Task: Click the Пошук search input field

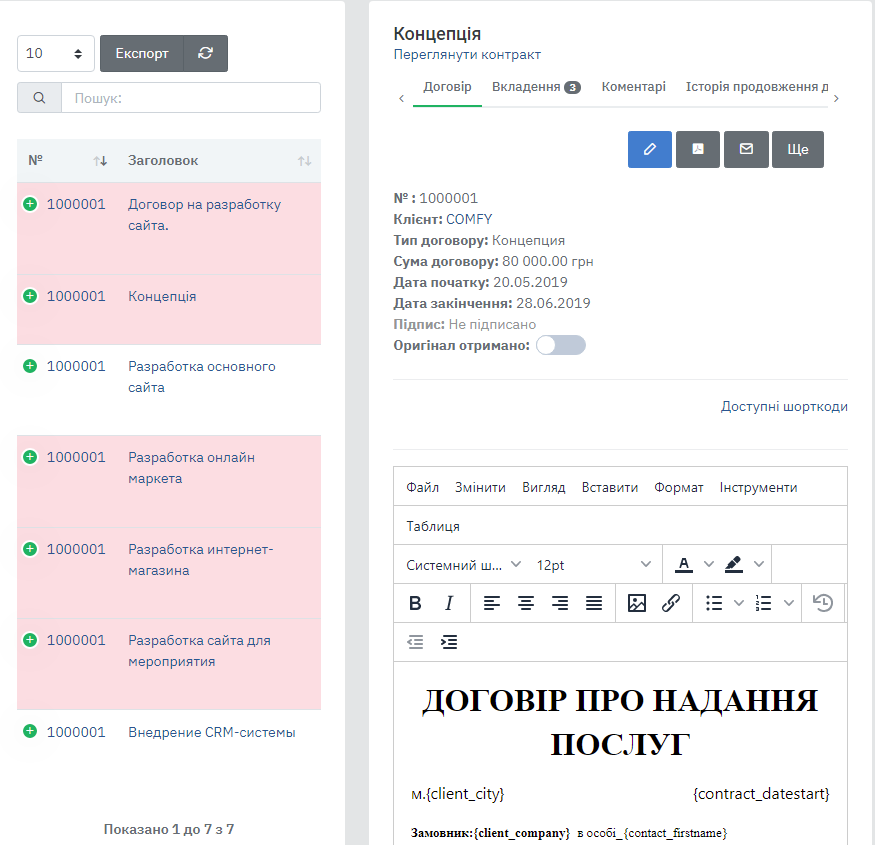Action: [x=190, y=98]
